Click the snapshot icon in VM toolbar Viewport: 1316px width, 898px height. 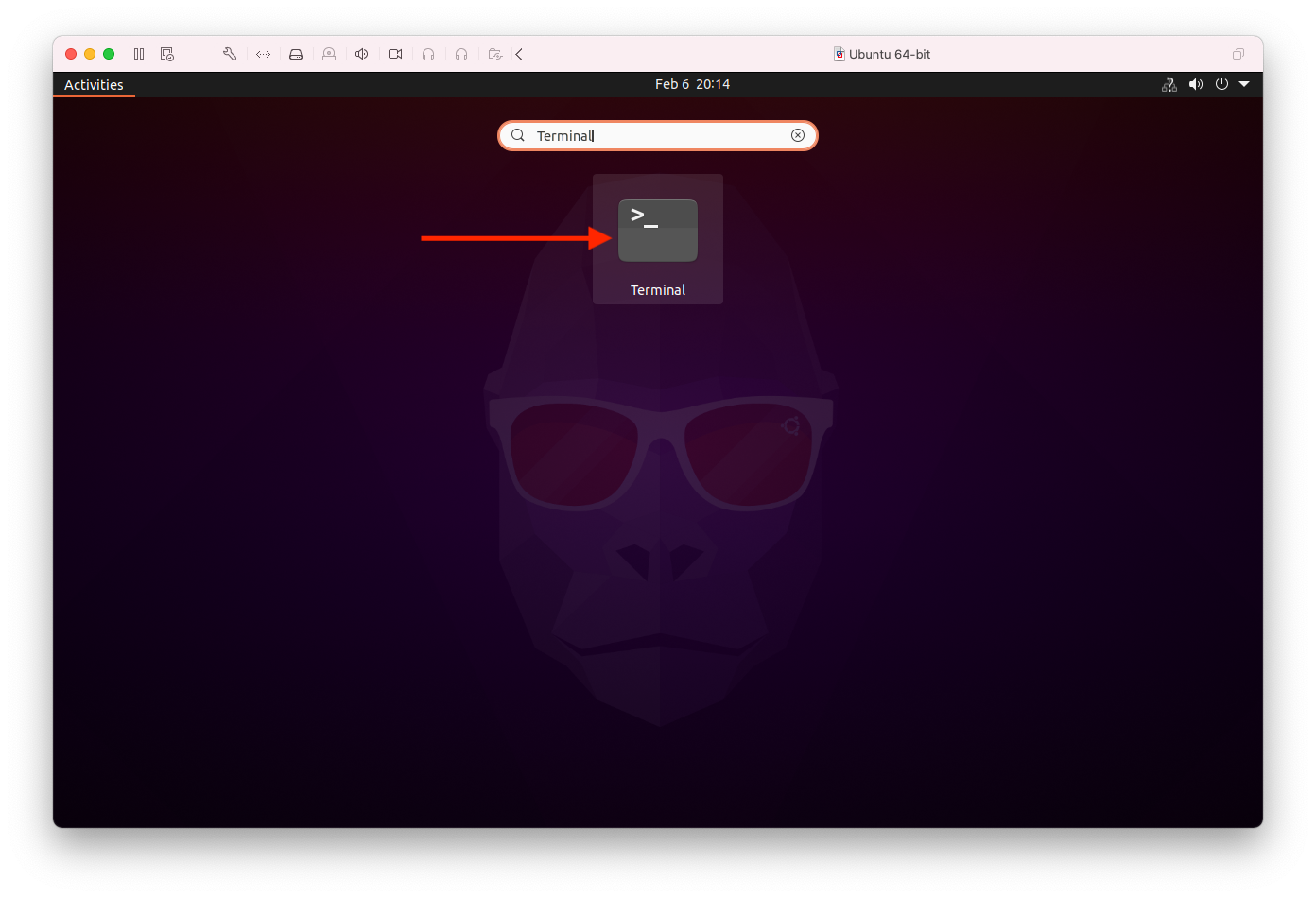click(167, 54)
